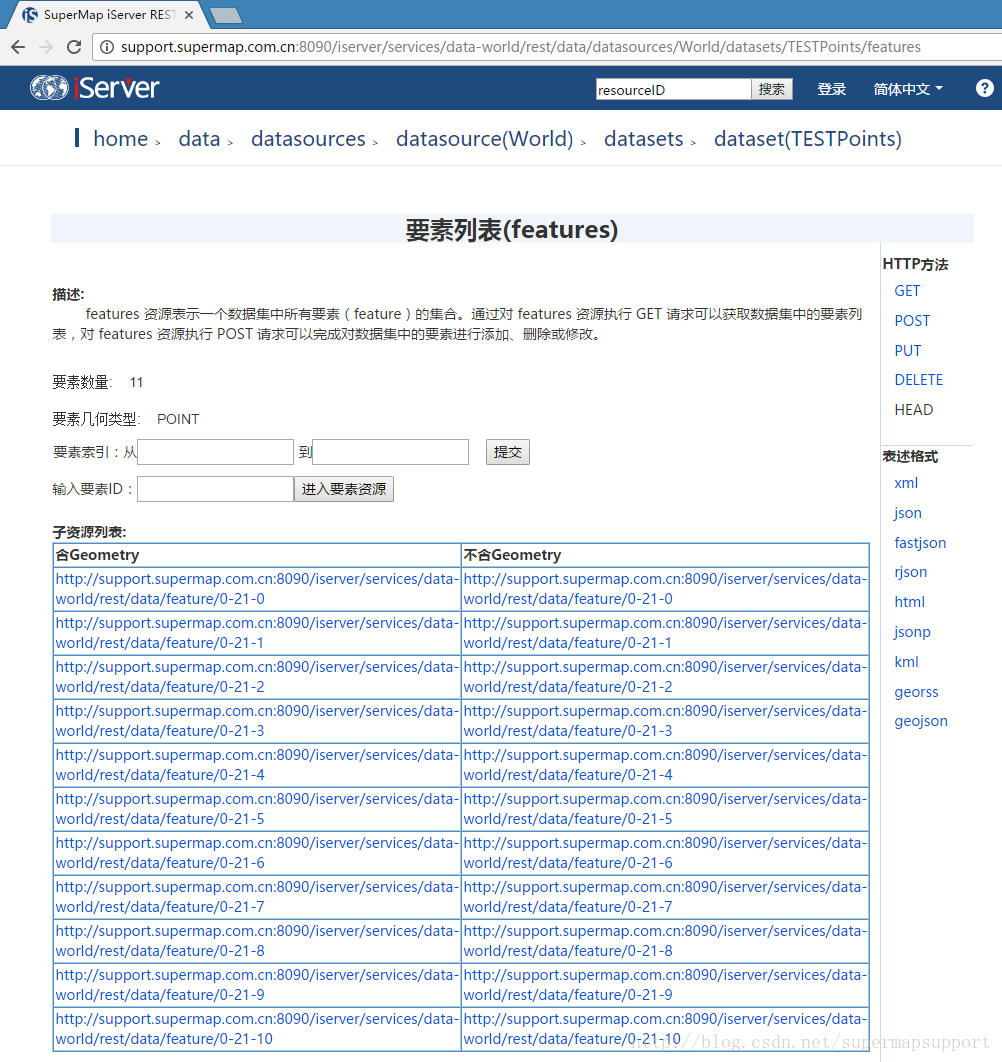Image resolution: width=1002 pixels, height=1062 pixels.
Task: Select the HEAD HTTP method
Action: click(x=914, y=410)
